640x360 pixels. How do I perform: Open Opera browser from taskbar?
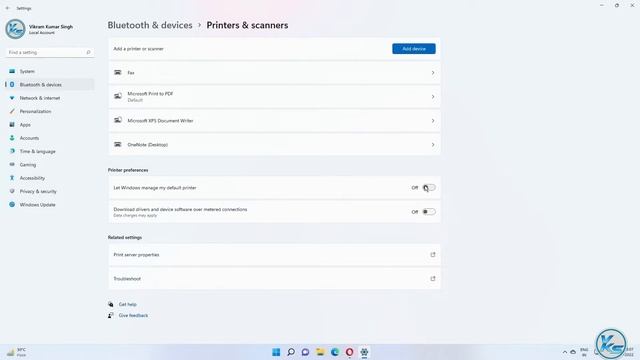click(349, 352)
